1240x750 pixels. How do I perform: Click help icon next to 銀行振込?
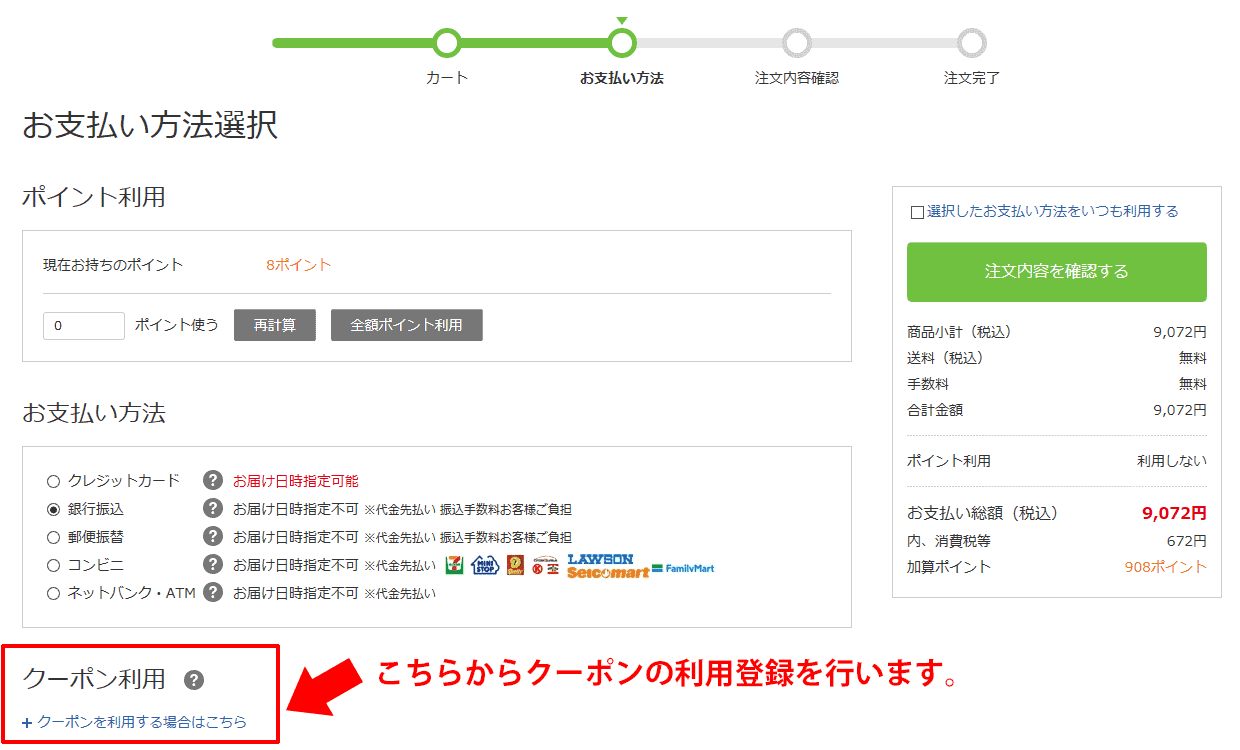tap(212, 509)
